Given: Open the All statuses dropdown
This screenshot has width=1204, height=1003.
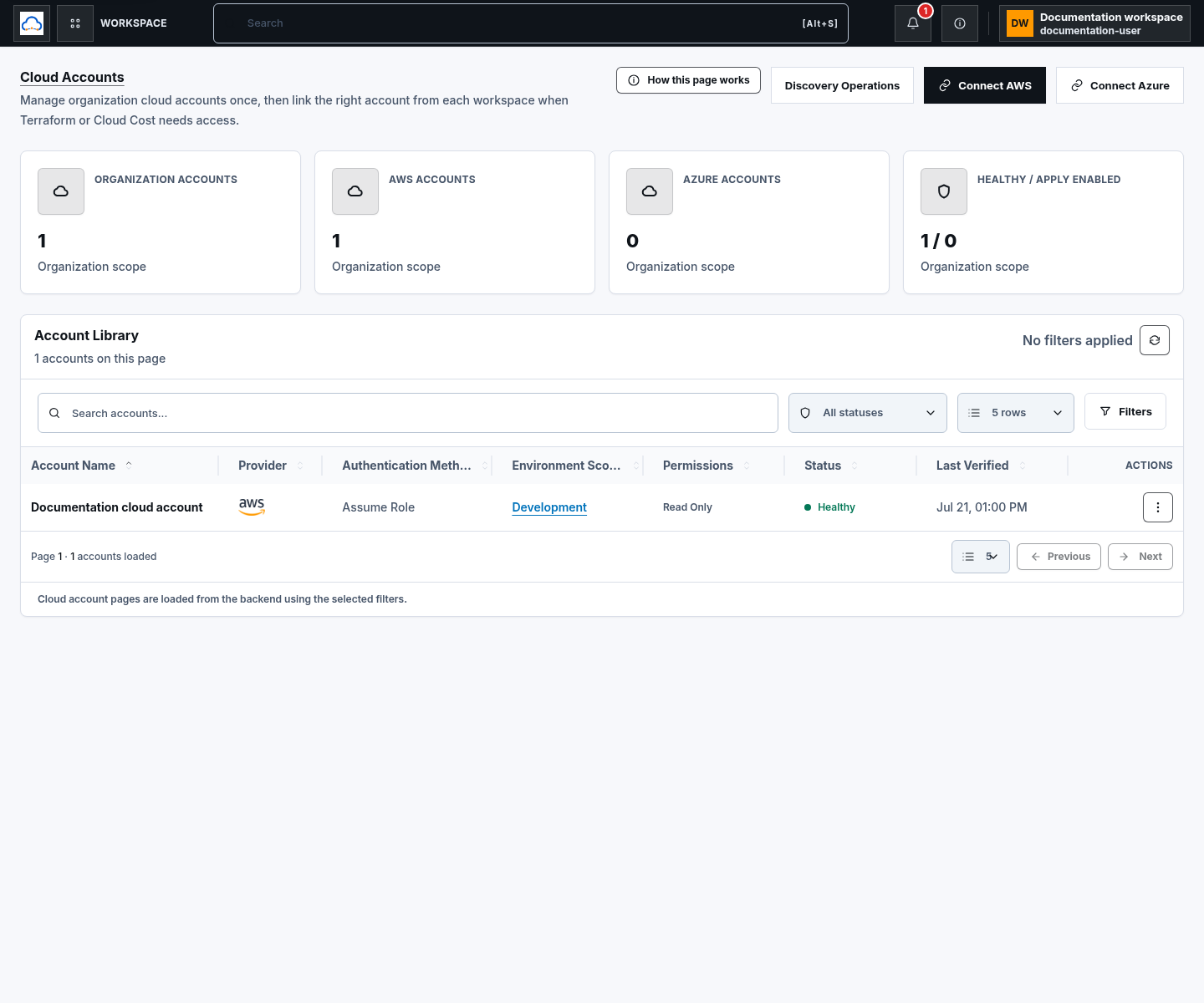Looking at the screenshot, I should click(868, 413).
